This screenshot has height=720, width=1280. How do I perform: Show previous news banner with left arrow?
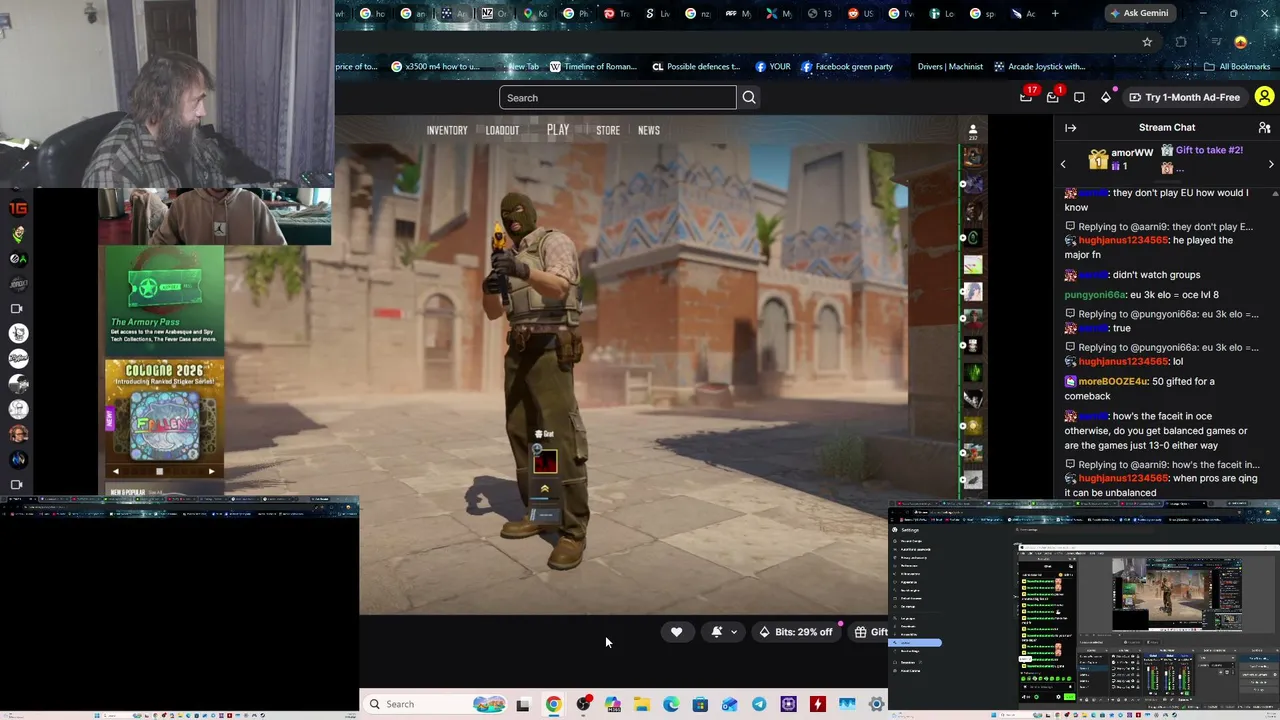click(115, 471)
